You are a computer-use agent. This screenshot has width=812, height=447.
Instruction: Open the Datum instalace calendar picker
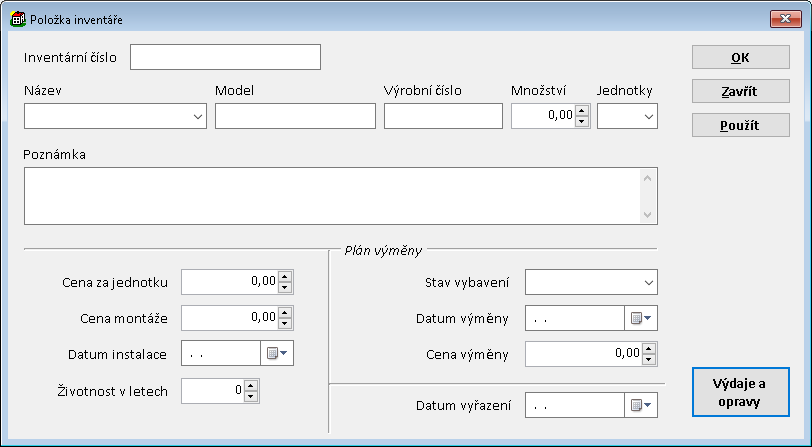[x=276, y=353]
